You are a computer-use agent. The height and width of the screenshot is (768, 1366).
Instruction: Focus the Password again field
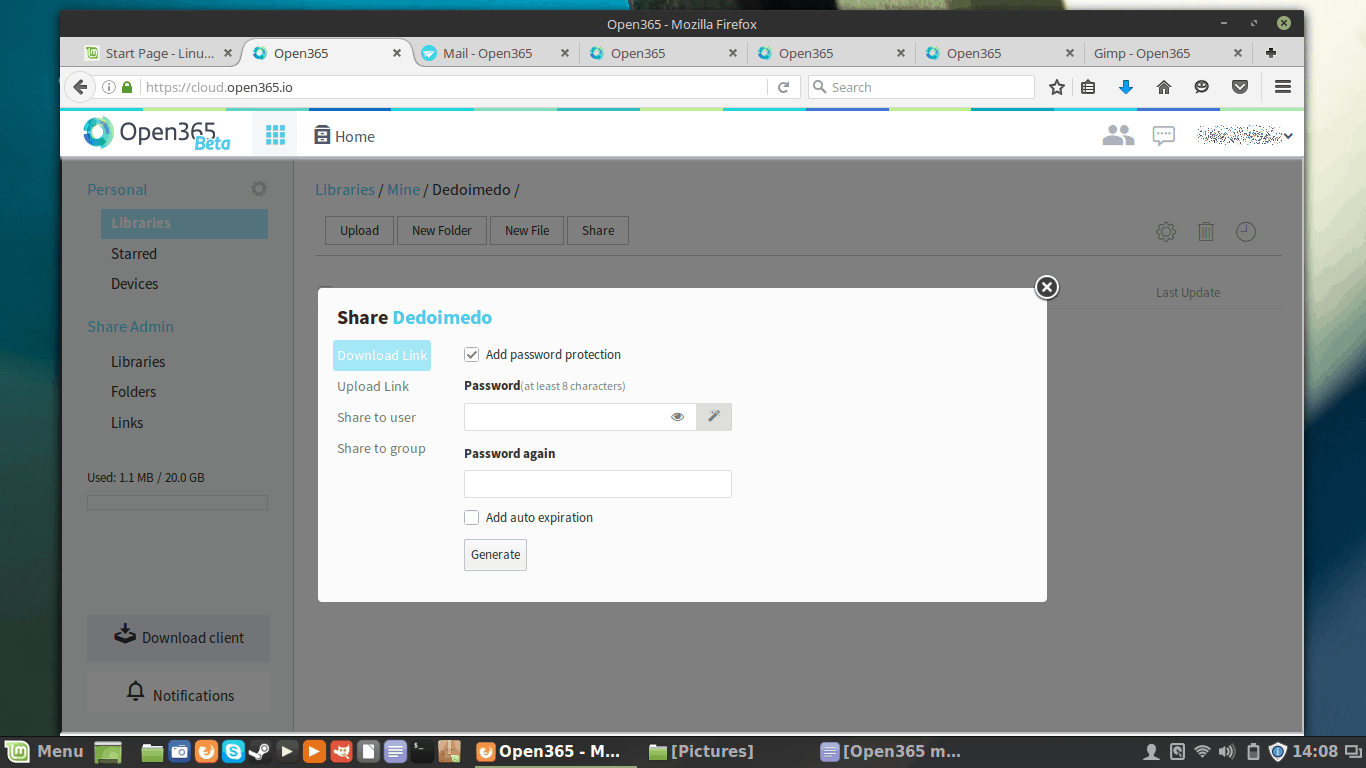point(598,484)
